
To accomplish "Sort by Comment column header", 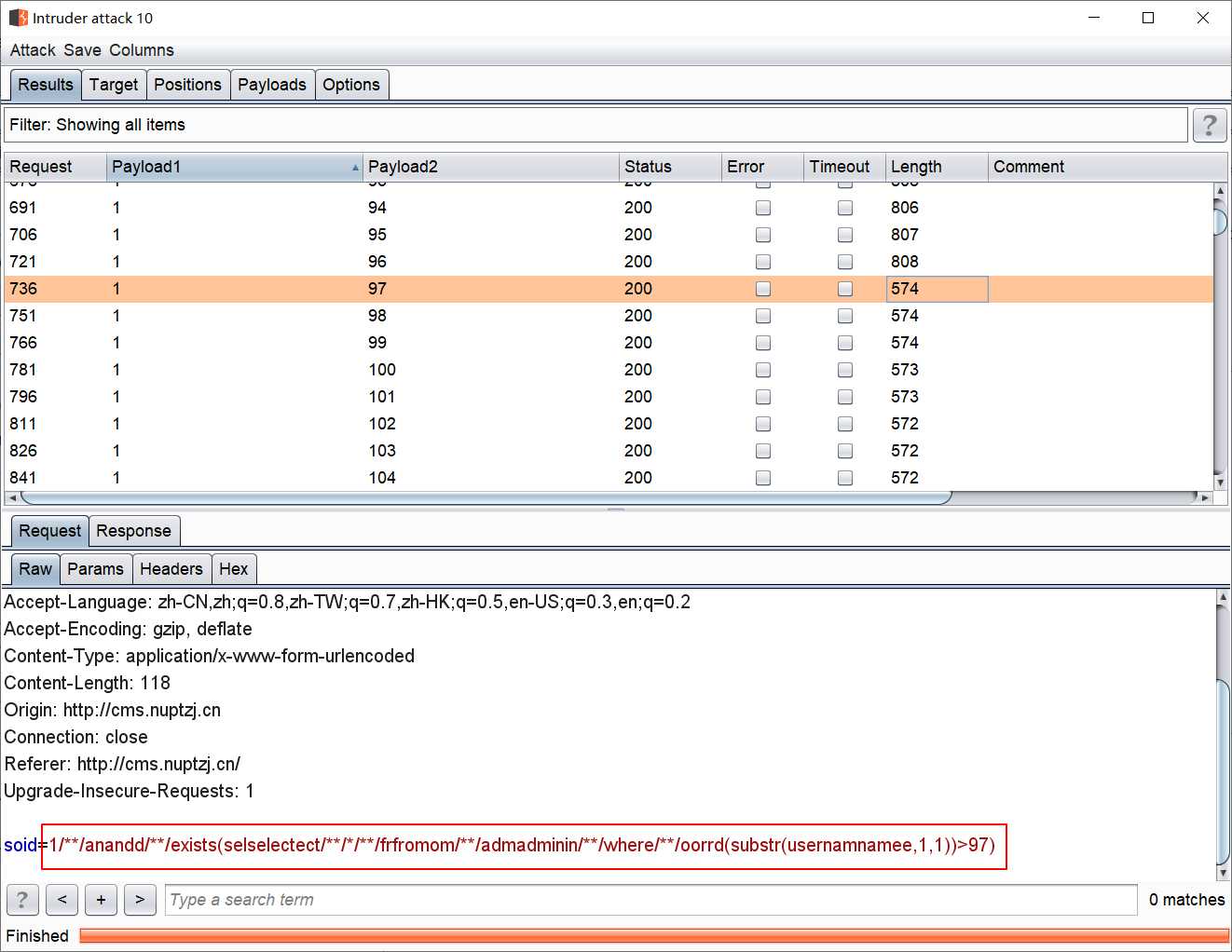I will (x=1107, y=167).
